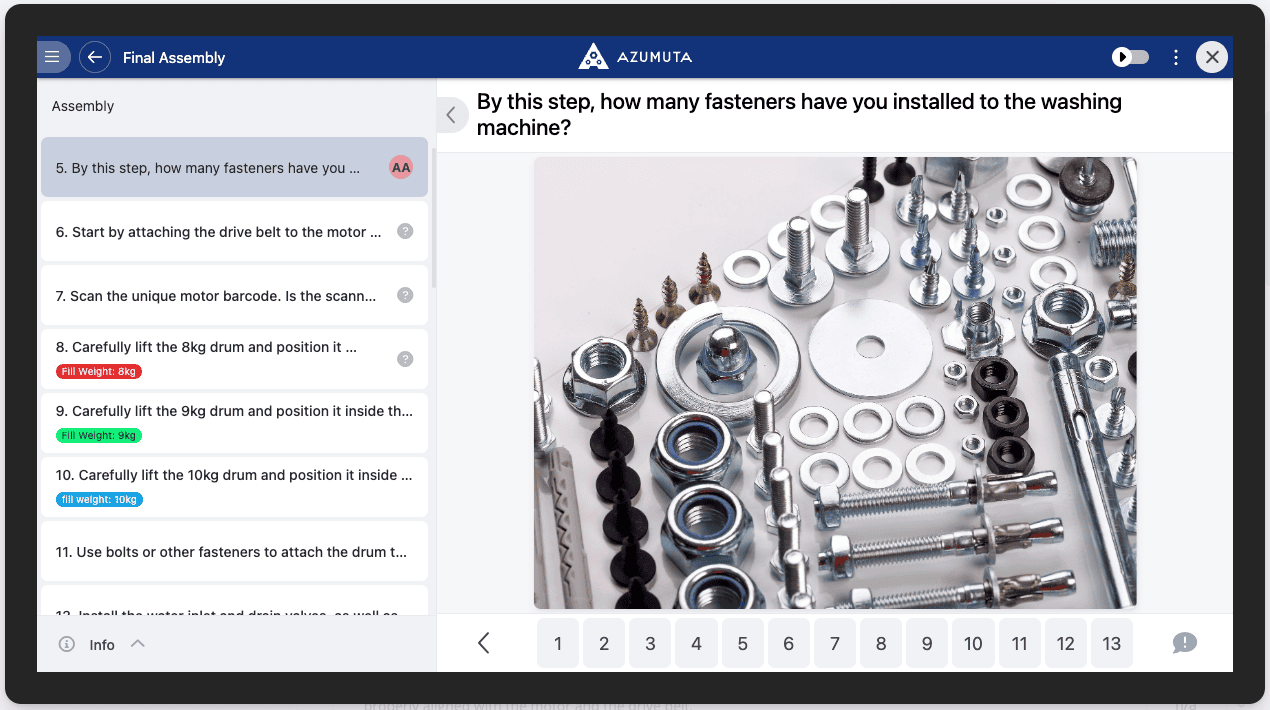
Task: Click the help icon on step 8
Action: point(405,359)
